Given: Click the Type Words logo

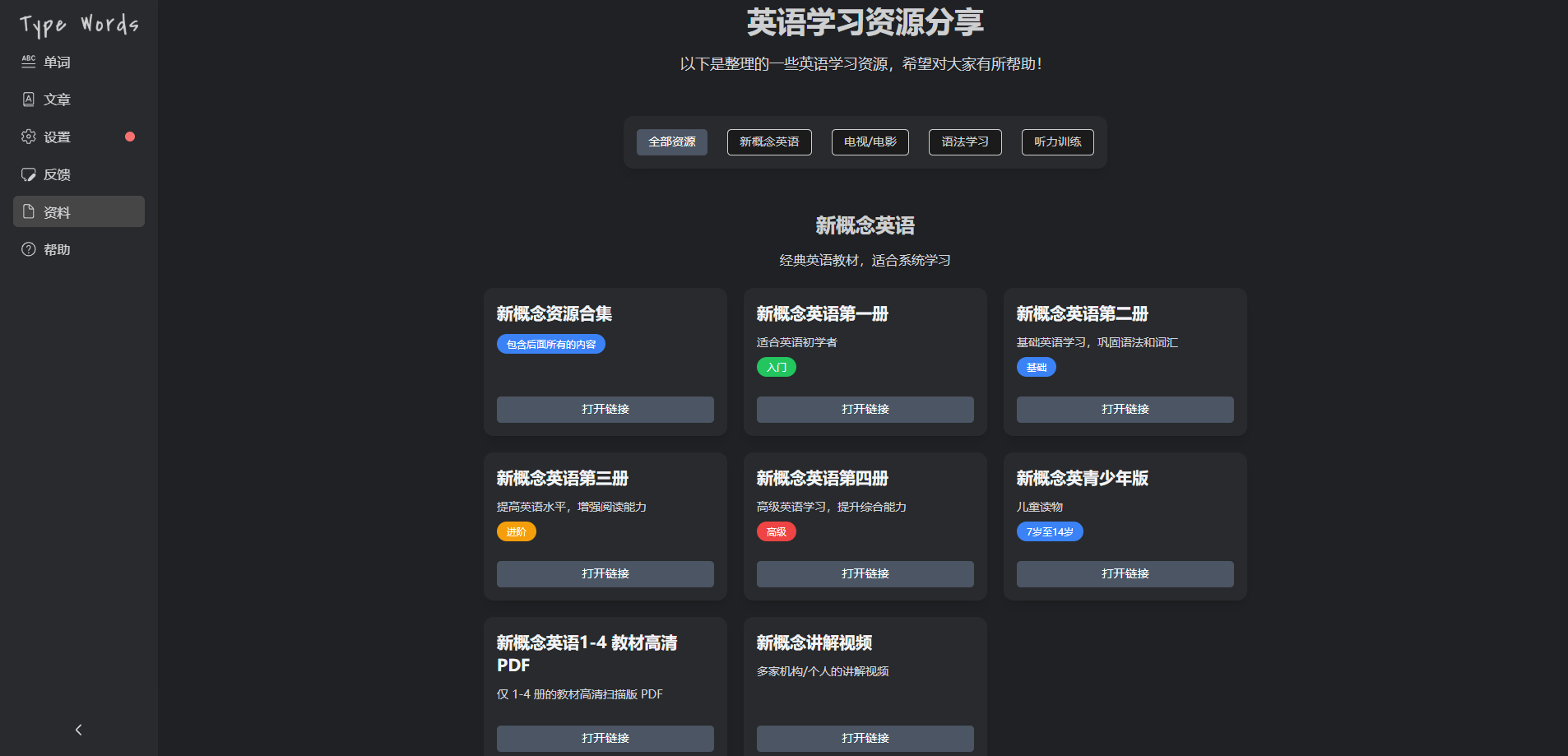Looking at the screenshot, I should [x=79, y=26].
